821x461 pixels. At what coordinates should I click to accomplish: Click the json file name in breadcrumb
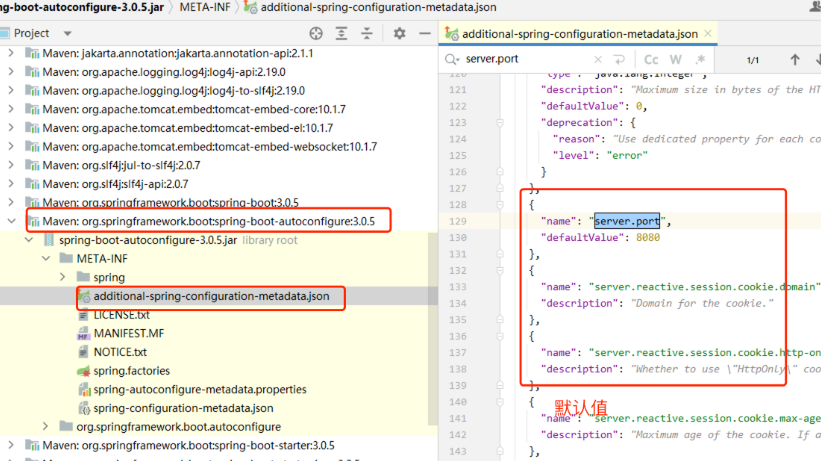pos(379,7)
